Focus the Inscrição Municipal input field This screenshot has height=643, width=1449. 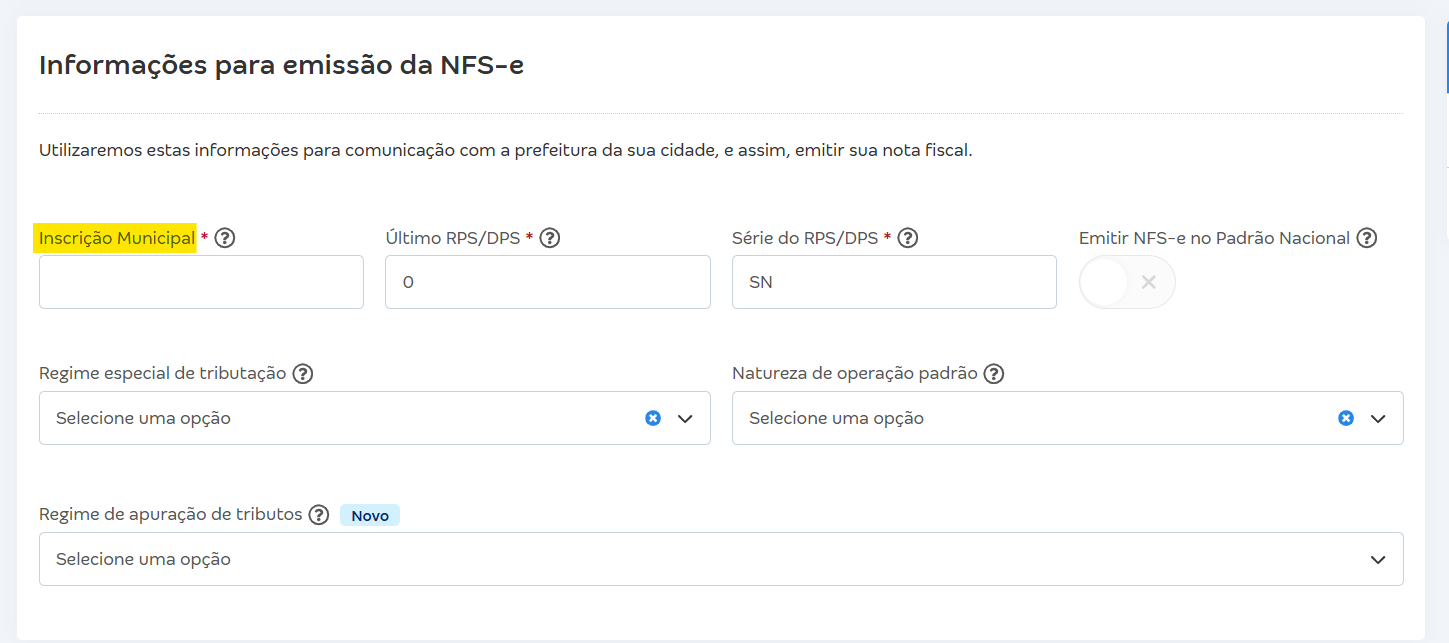(x=200, y=281)
